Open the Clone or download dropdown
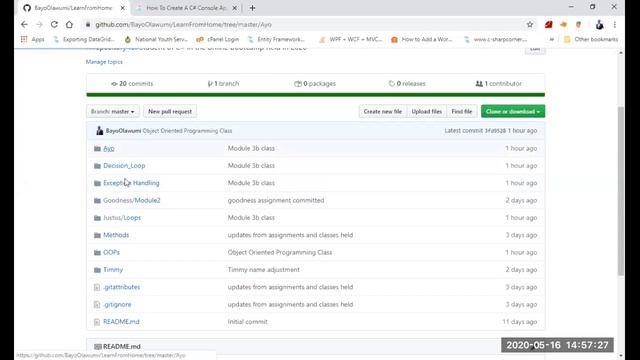Image resolution: width=640 pixels, height=360 pixels. (513, 111)
